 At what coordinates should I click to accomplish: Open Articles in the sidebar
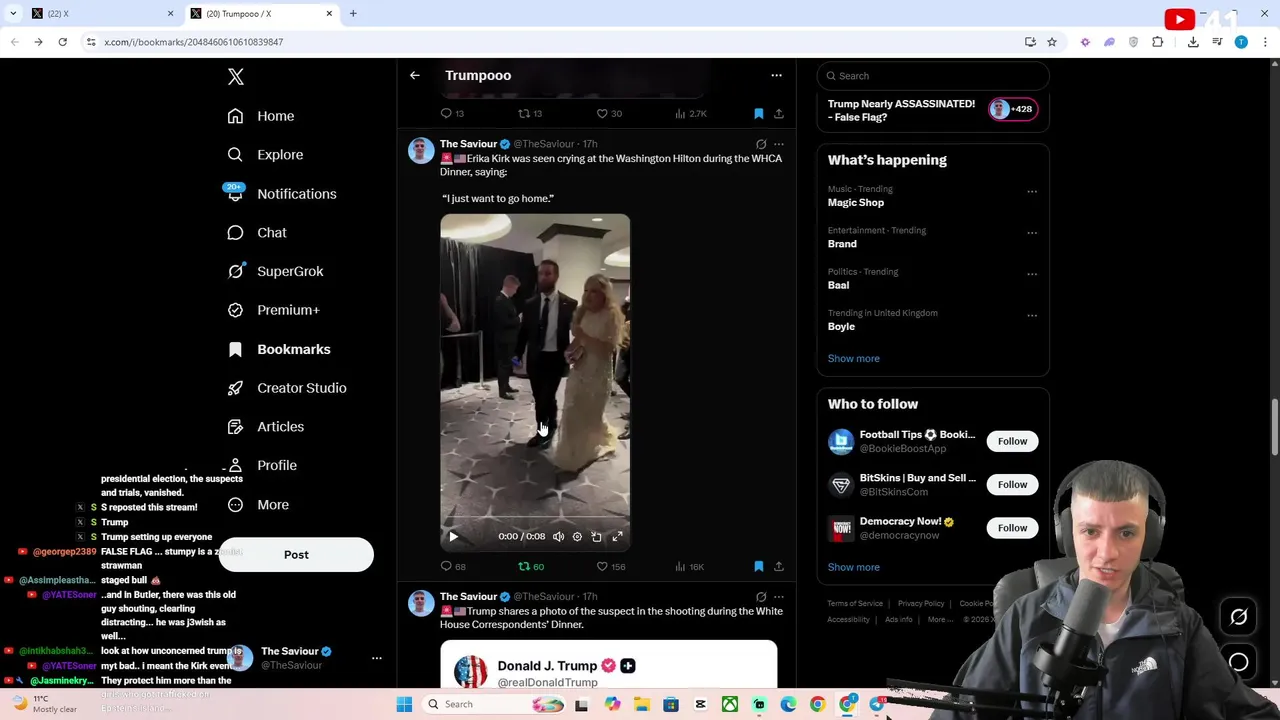265,426
